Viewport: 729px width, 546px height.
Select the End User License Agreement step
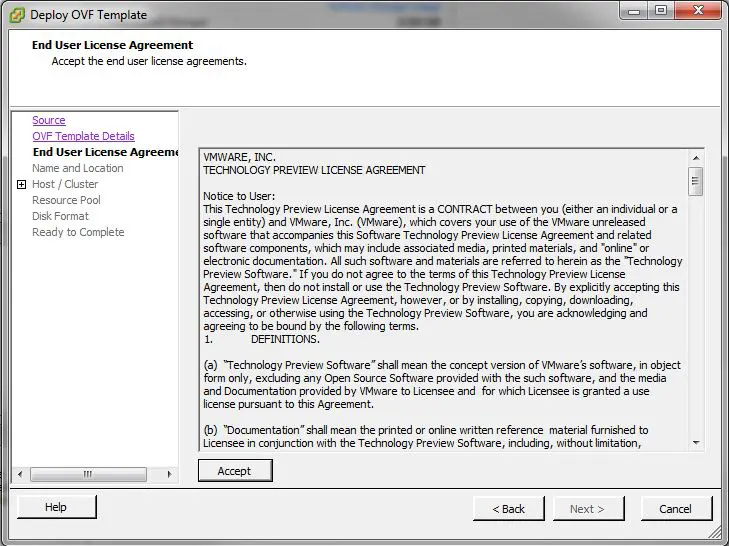click(105, 152)
